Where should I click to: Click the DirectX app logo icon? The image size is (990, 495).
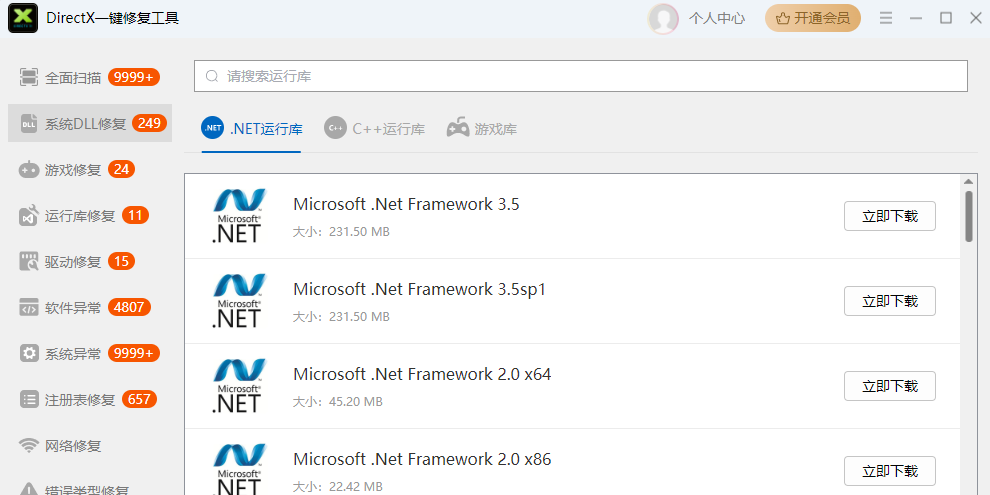[23, 18]
